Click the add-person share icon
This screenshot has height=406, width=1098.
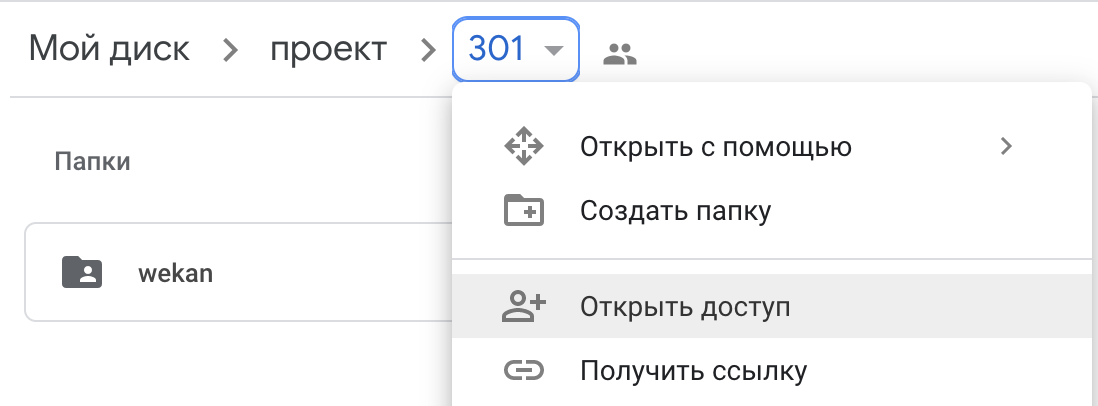click(x=523, y=307)
